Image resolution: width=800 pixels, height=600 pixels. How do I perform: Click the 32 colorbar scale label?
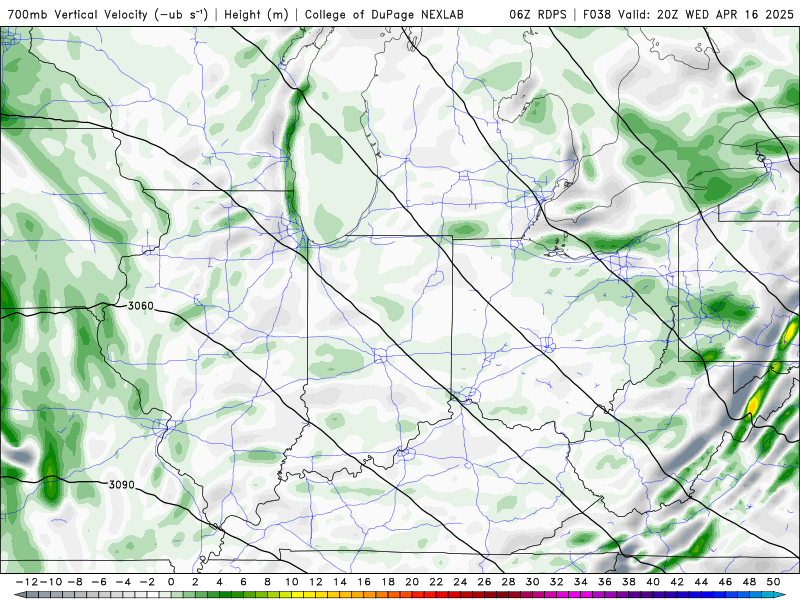[x=557, y=582]
